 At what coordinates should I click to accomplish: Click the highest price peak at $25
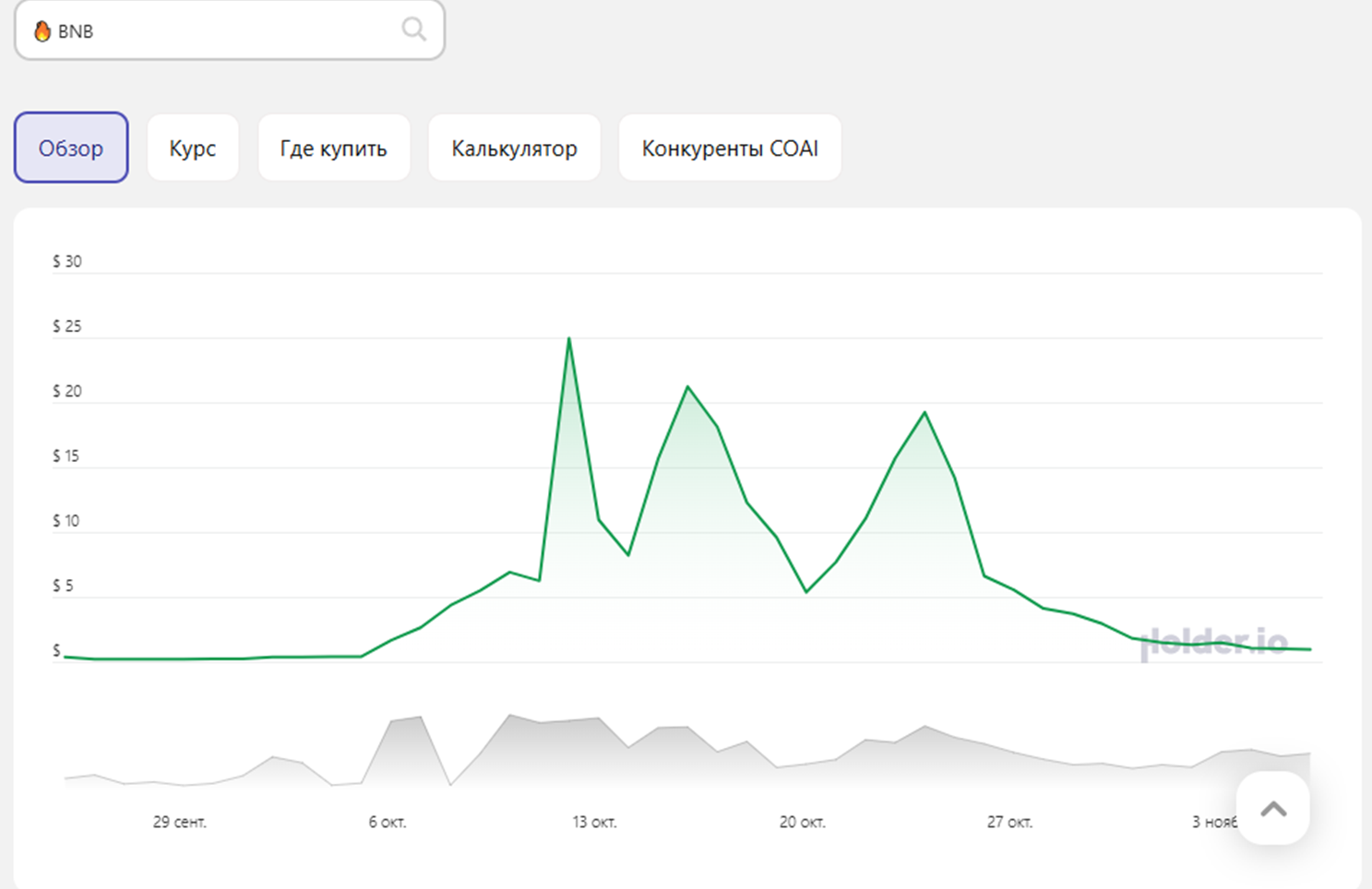tap(569, 339)
